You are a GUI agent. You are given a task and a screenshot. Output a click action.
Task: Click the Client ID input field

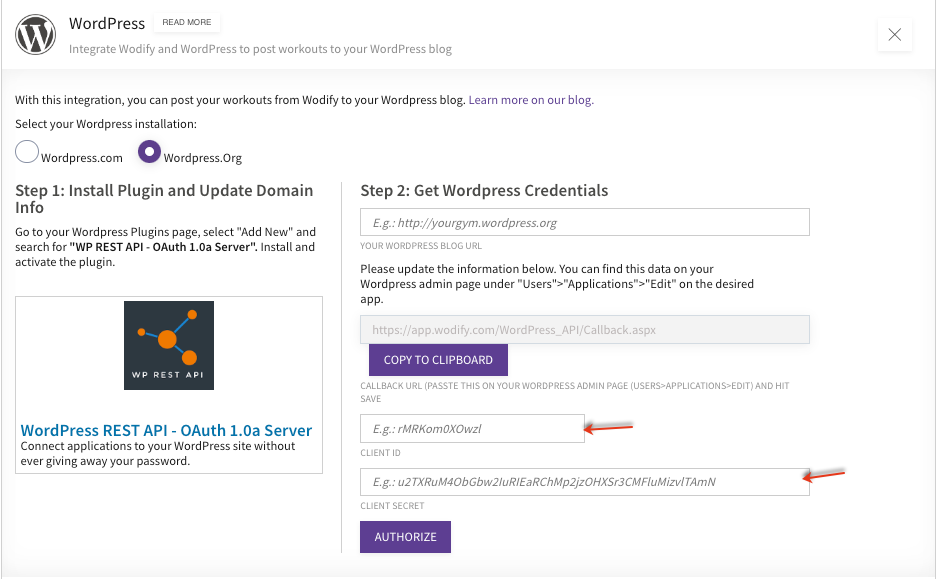pyautogui.click(x=472, y=428)
